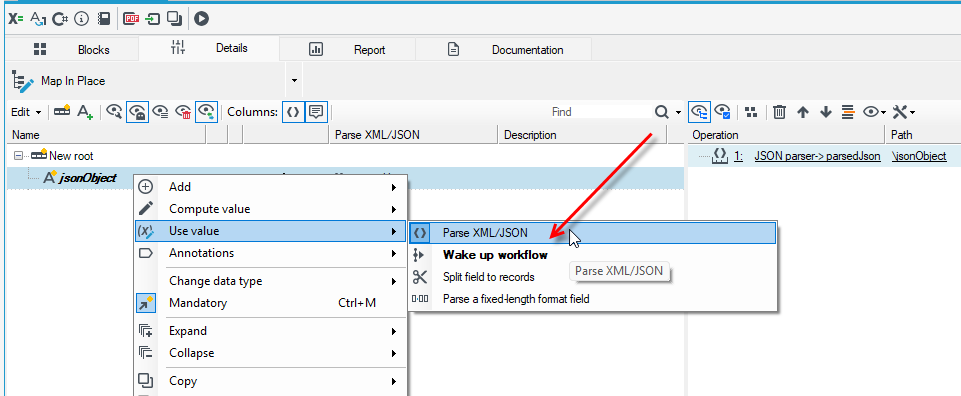The height and width of the screenshot is (396, 961).
Task: Click the add new record icon in edit toolbar
Action: click(62, 112)
